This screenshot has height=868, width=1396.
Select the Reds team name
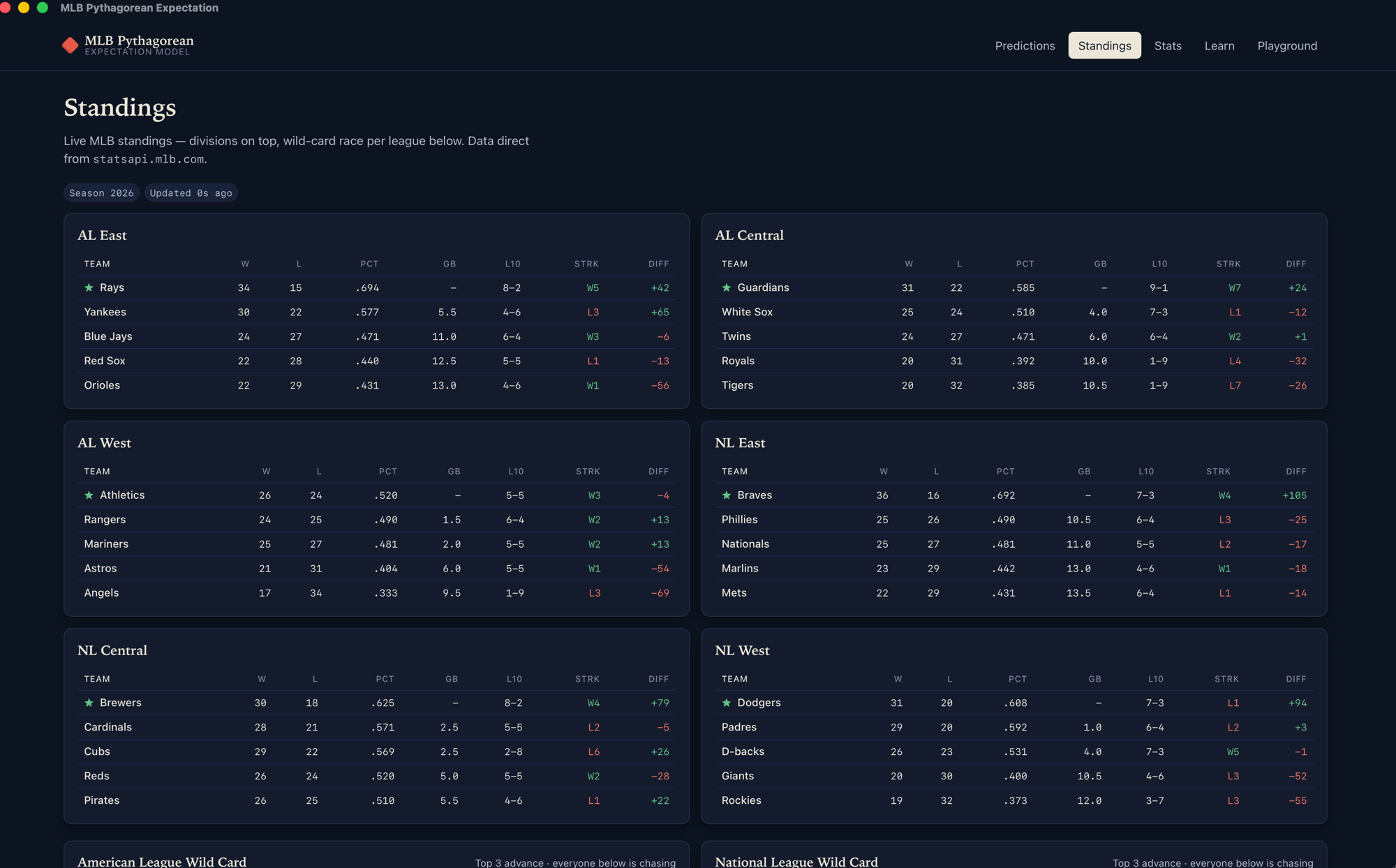96,776
